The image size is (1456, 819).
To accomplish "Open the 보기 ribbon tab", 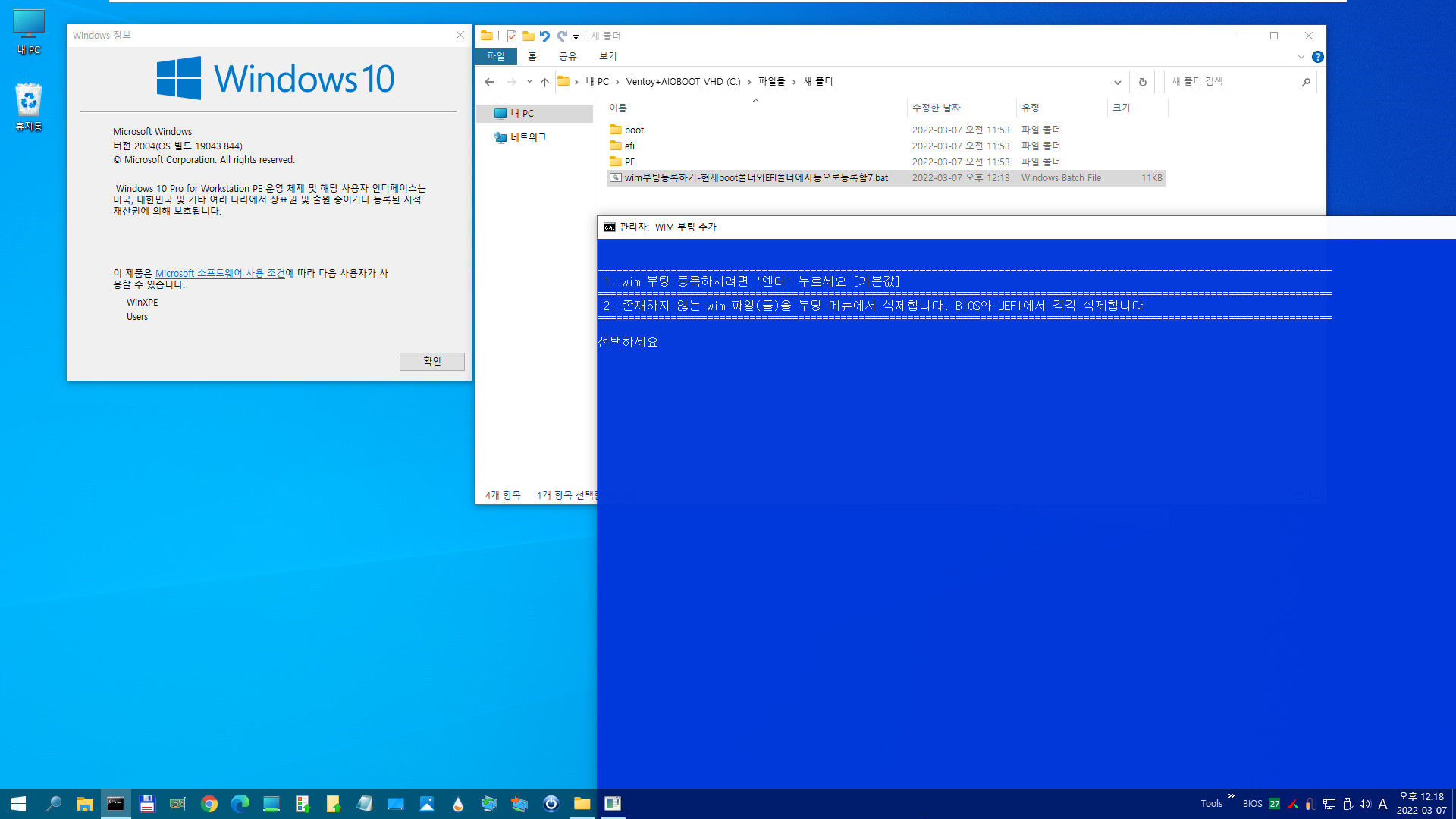I will [x=608, y=57].
